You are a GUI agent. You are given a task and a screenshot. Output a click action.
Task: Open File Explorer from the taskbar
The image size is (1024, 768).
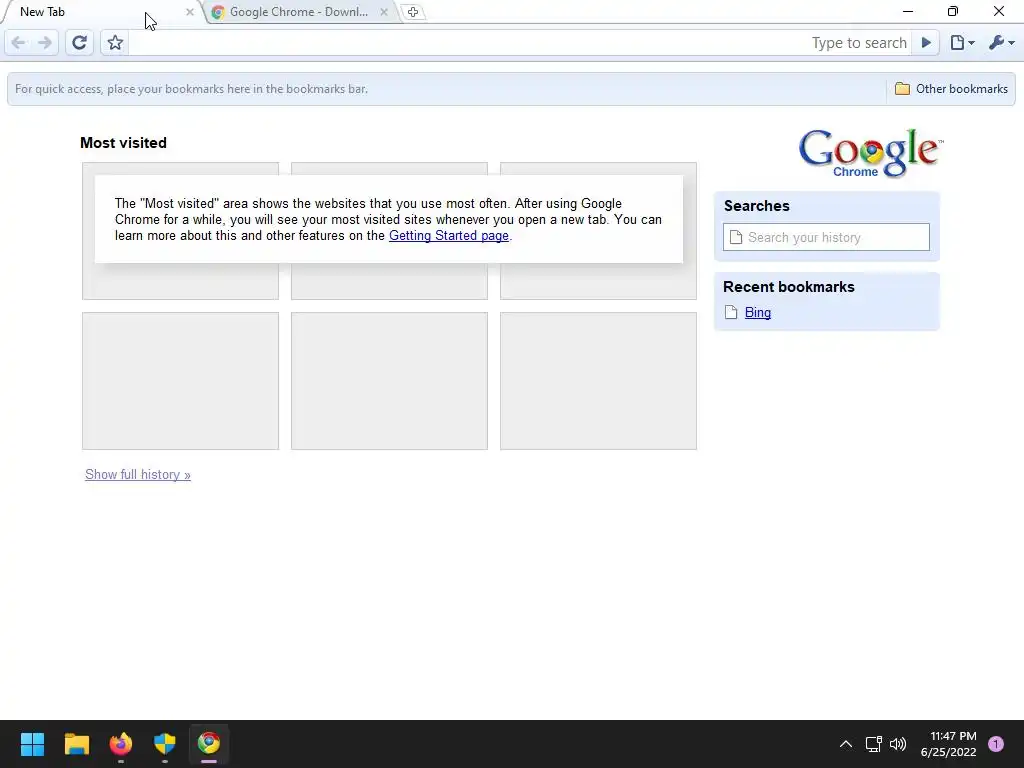click(x=76, y=744)
